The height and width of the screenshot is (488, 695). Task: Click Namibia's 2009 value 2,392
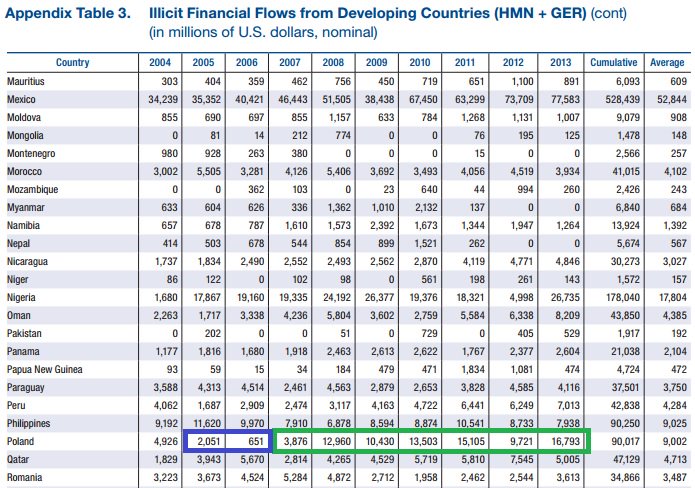coord(382,226)
